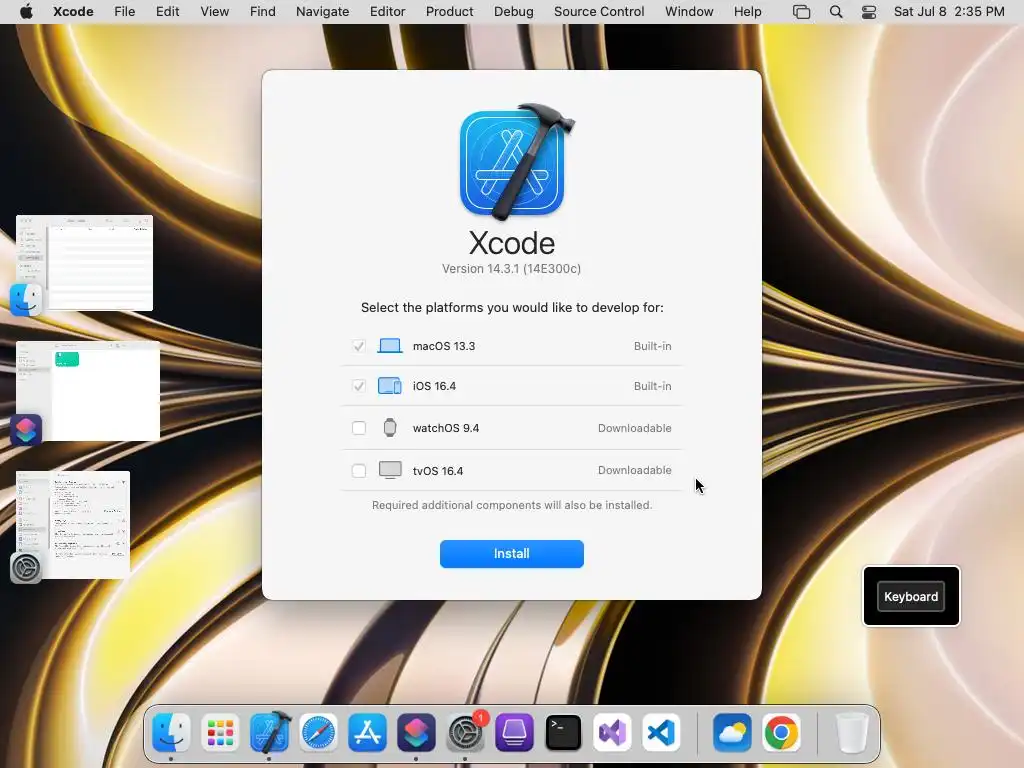
Task: Open the Window menu
Action: (689, 11)
